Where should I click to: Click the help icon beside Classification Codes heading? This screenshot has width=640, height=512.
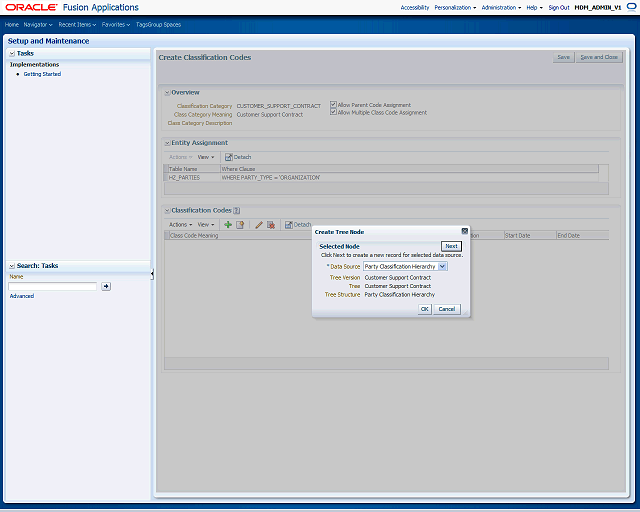coord(236,211)
